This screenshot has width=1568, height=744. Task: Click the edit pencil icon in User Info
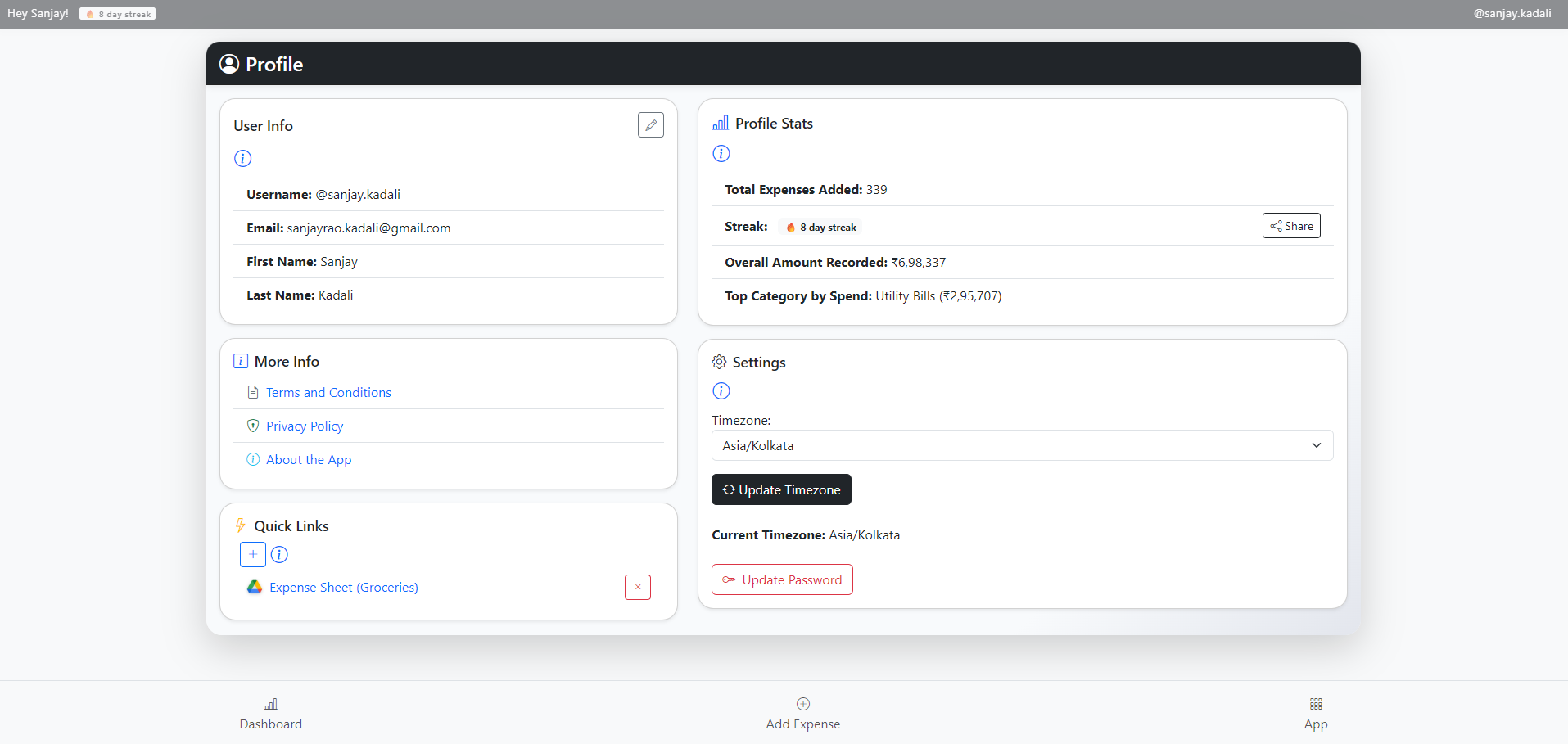tap(650, 125)
